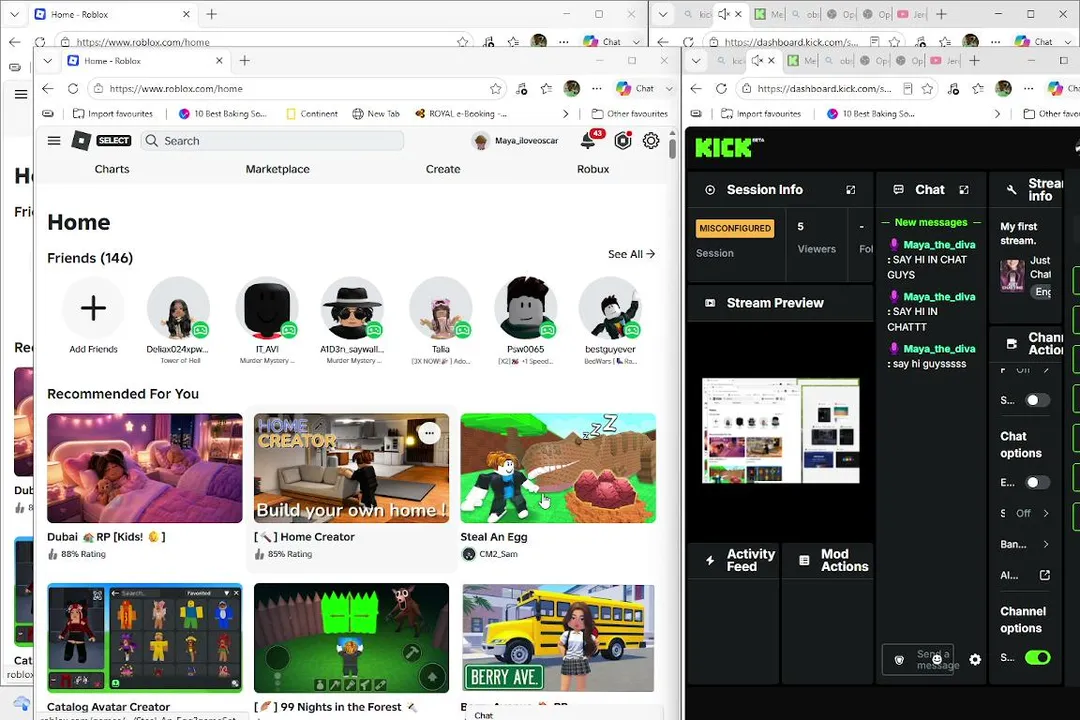1080x720 pixels.
Task: Open tab search chevron in background Roblox window
Action: click(14, 14)
